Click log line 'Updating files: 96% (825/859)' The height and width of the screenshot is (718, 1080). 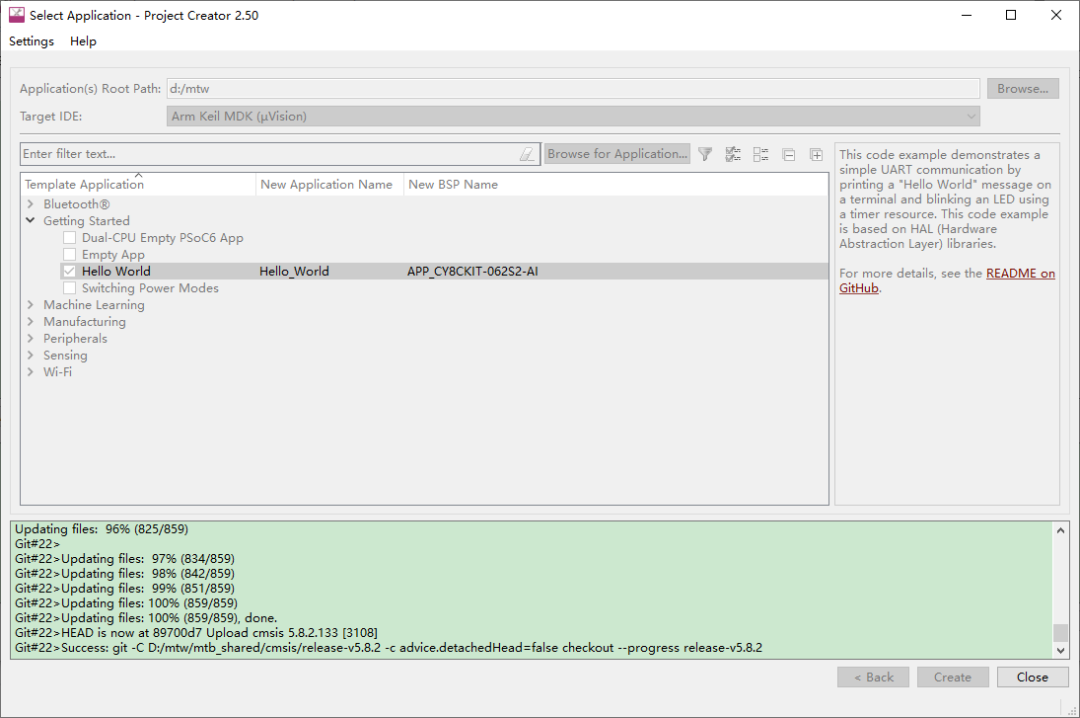(x=102, y=529)
